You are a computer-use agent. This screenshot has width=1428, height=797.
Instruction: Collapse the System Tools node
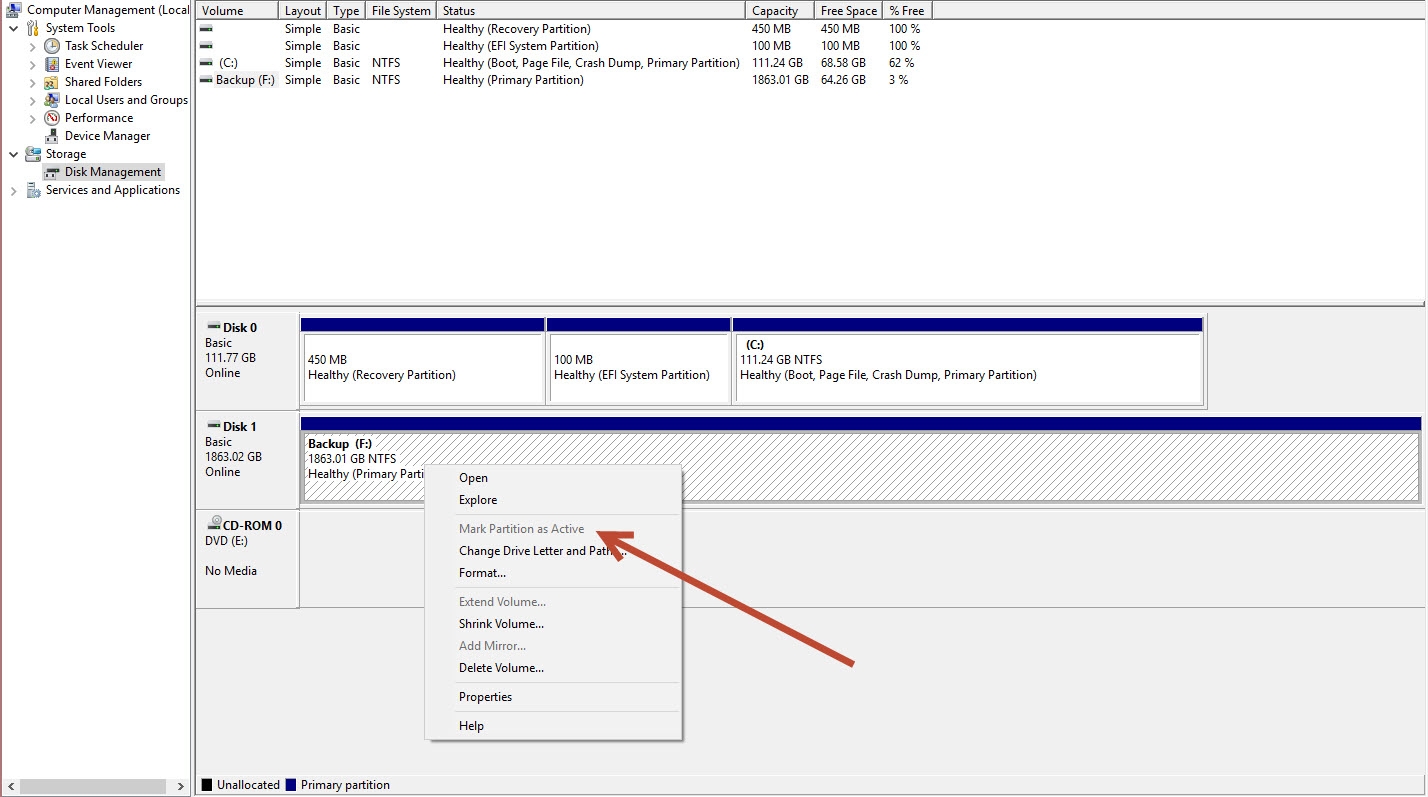coord(13,28)
